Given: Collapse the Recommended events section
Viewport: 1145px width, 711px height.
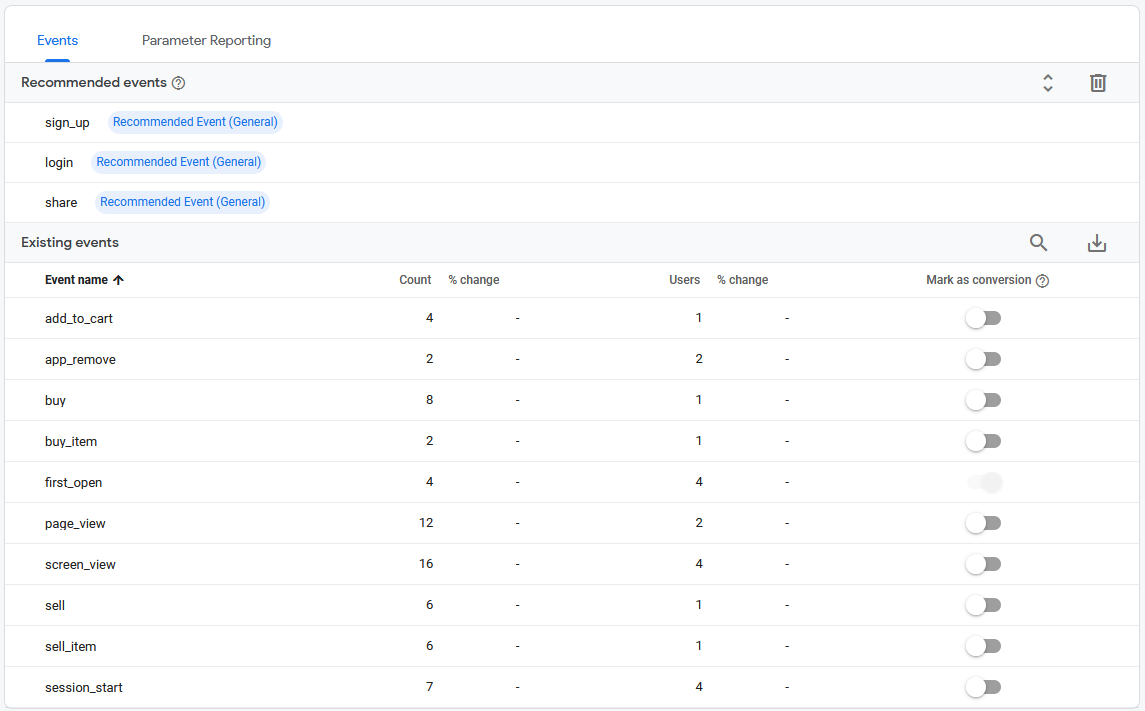Looking at the screenshot, I should click(1047, 83).
